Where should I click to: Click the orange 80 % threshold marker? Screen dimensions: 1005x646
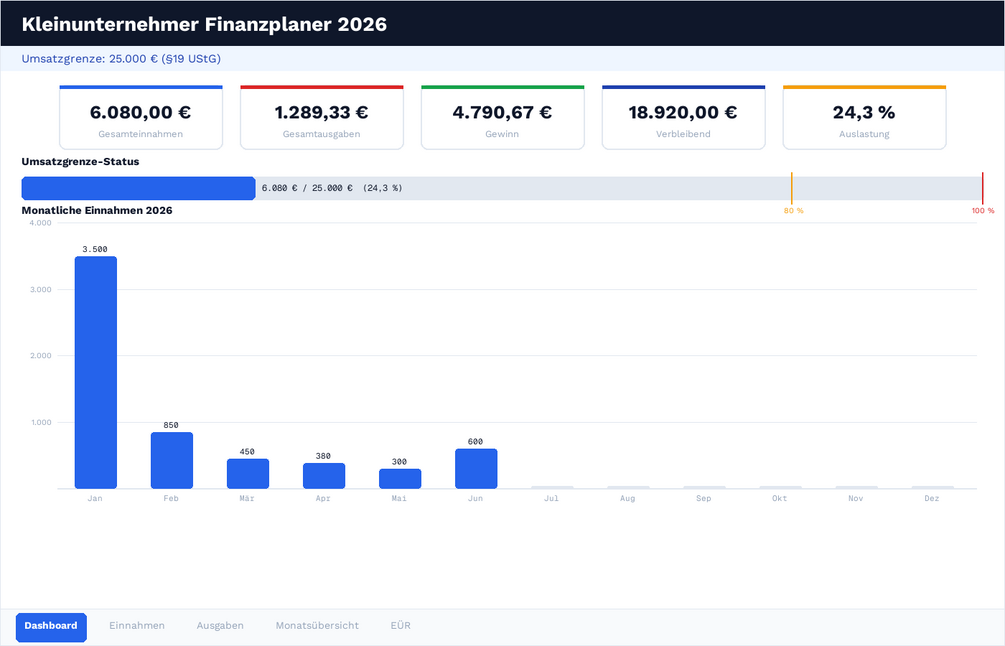(792, 188)
